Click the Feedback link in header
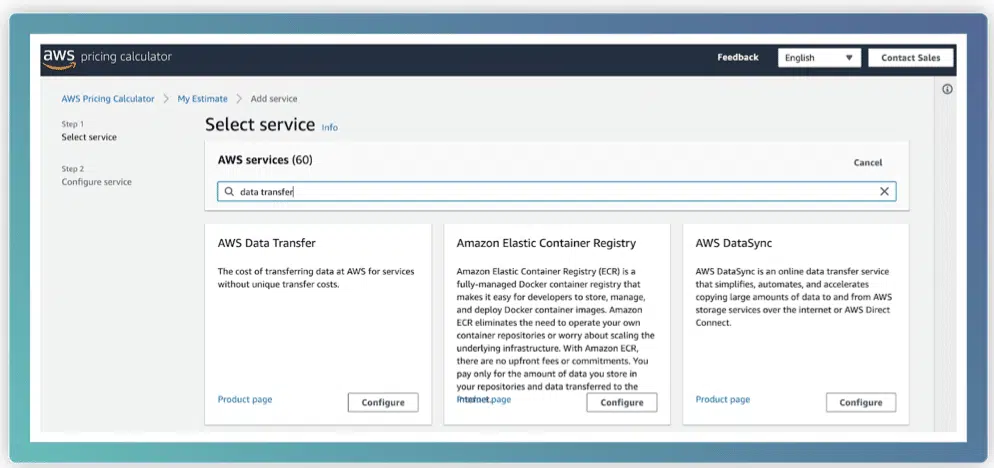 738,57
